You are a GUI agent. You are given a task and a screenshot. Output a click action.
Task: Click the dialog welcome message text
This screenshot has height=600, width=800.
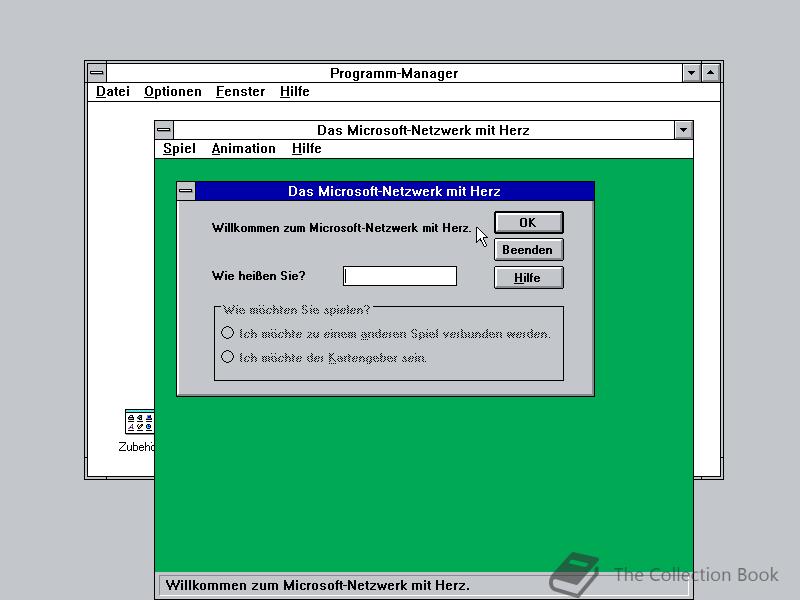click(341, 228)
